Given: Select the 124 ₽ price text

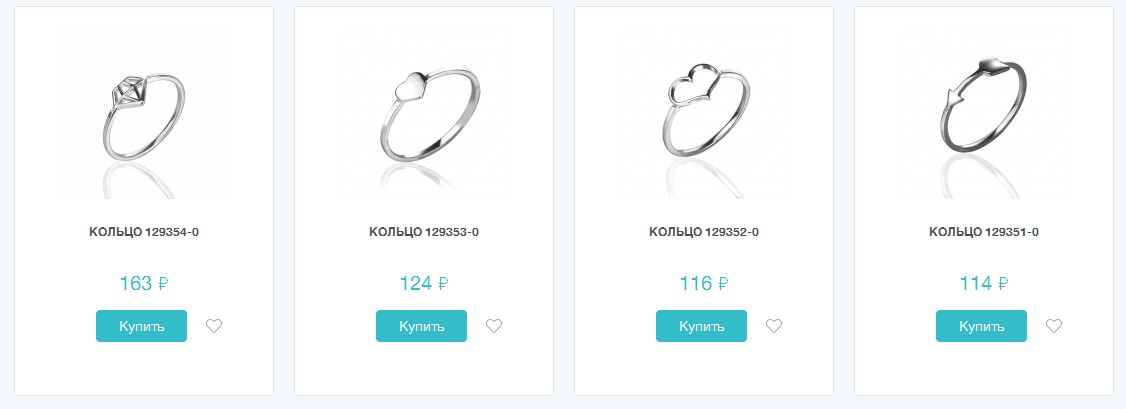Looking at the screenshot, I should point(424,283).
